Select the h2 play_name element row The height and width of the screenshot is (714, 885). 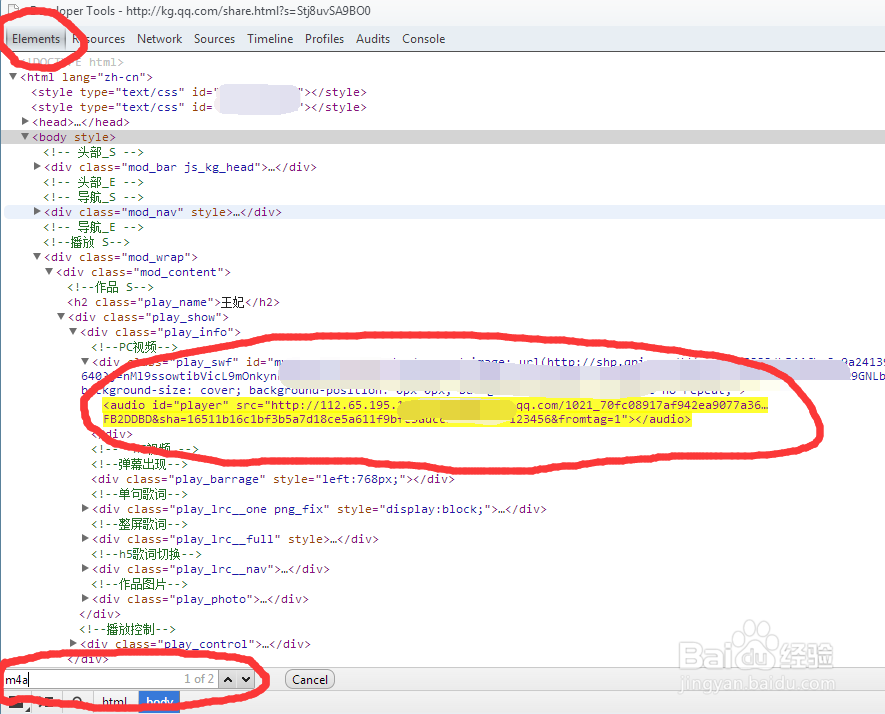[173, 302]
